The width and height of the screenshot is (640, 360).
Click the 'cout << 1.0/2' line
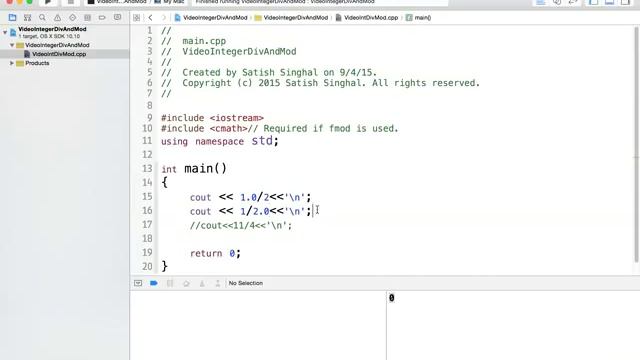pos(250,197)
